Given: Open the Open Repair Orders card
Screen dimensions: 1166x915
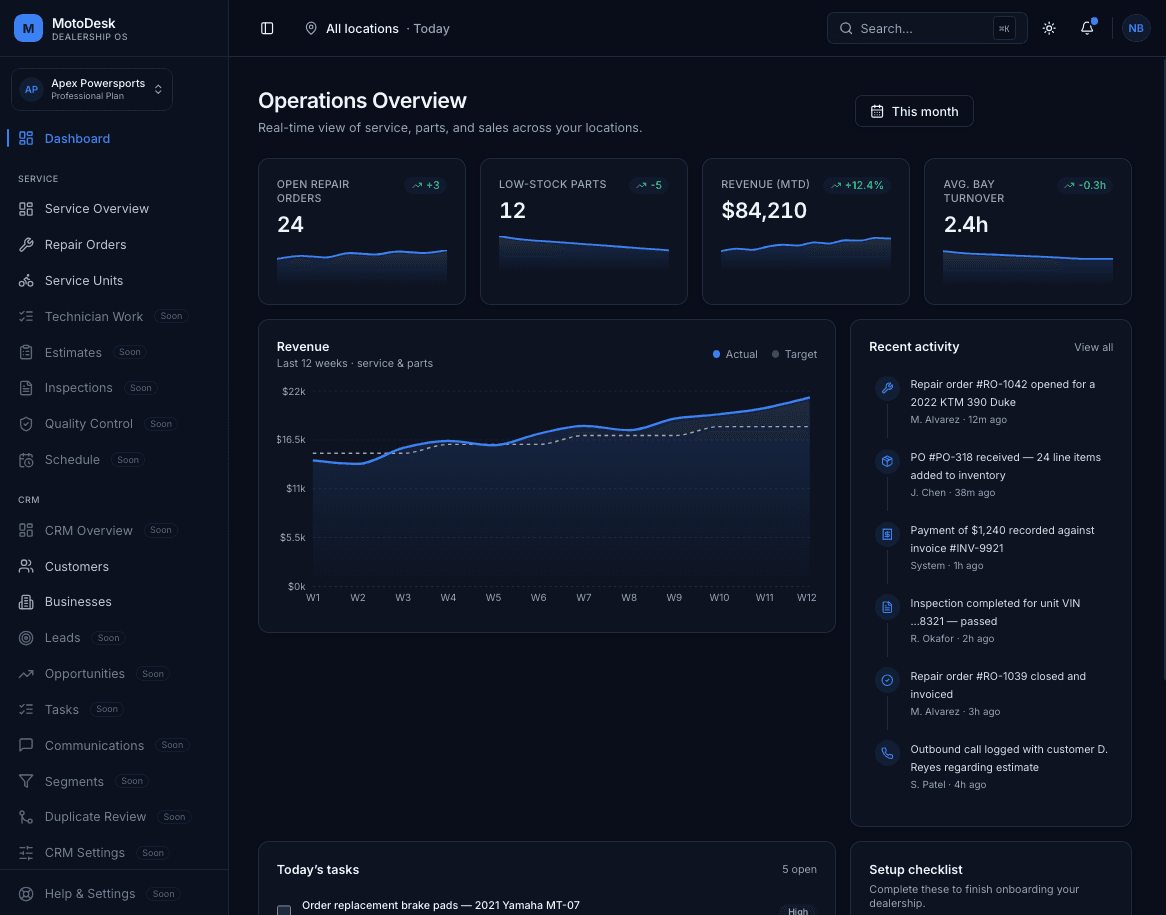Looking at the screenshot, I should (x=361, y=231).
